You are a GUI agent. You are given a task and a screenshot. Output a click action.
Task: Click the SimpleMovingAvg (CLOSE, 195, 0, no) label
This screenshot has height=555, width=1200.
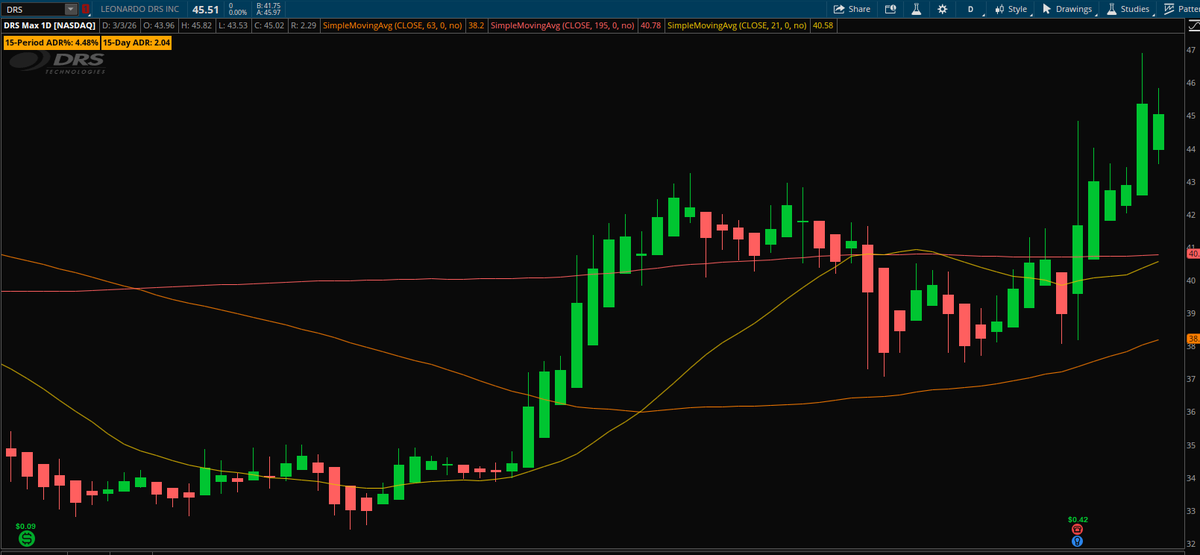(563, 25)
